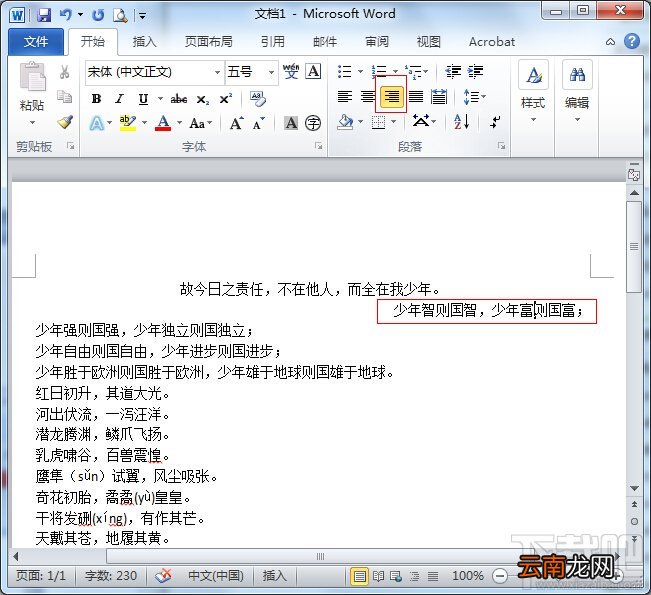This screenshot has width=651, height=595.
Task: Activate the Format Painter brush
Action: [65, 122]
